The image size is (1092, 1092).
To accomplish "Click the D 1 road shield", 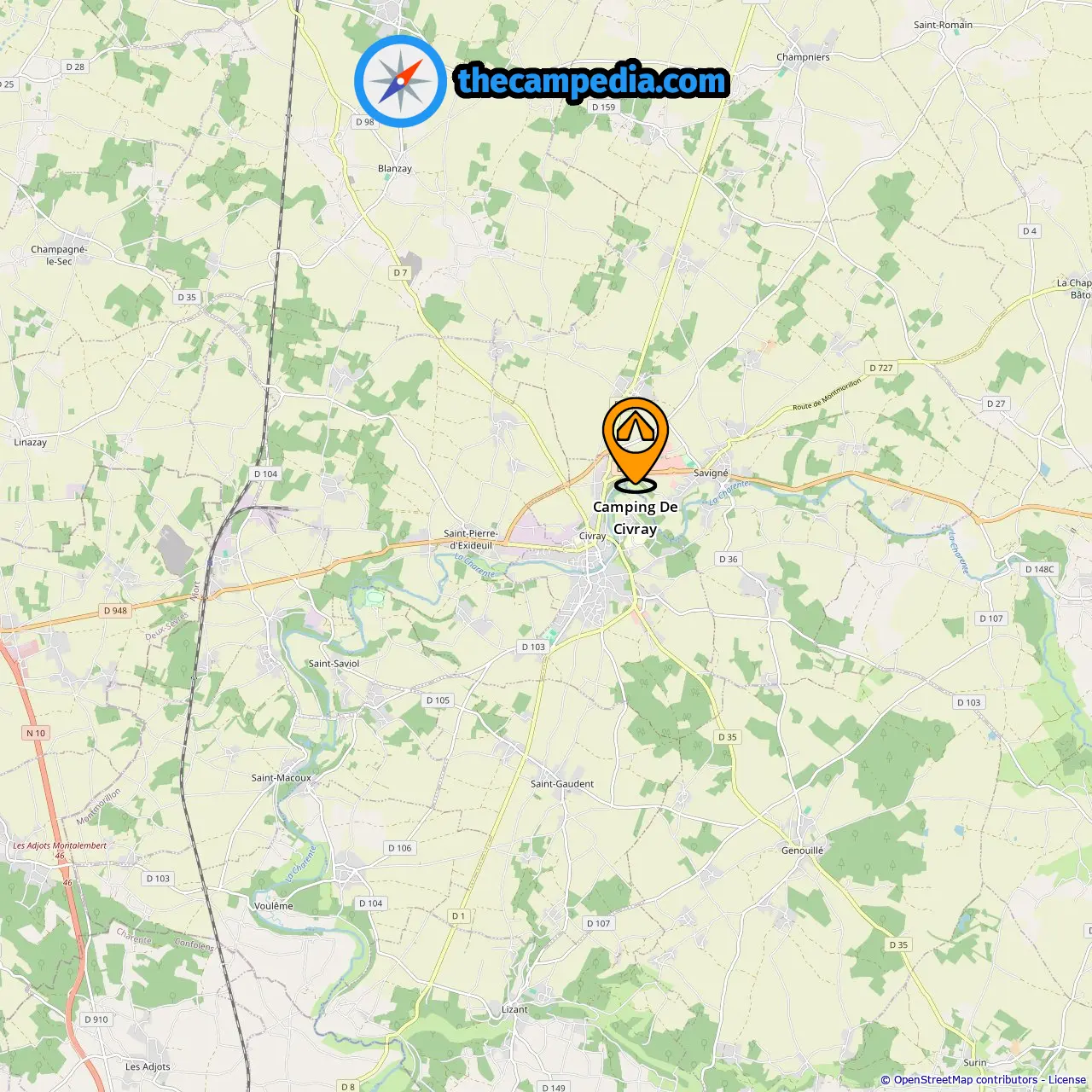I will [459, 915].
